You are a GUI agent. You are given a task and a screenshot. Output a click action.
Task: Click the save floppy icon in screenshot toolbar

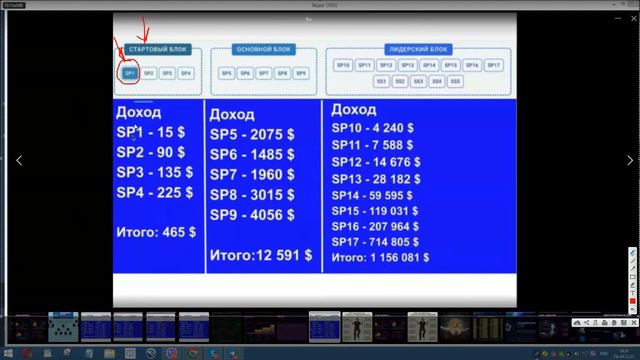pyautogui.click(x=623, y=322)
